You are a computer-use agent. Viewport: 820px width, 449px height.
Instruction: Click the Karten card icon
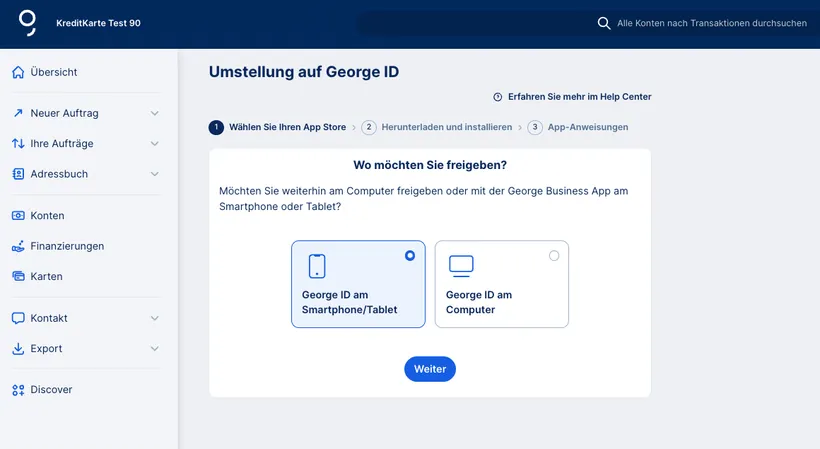pyautogui.click(x=18, y=277)
